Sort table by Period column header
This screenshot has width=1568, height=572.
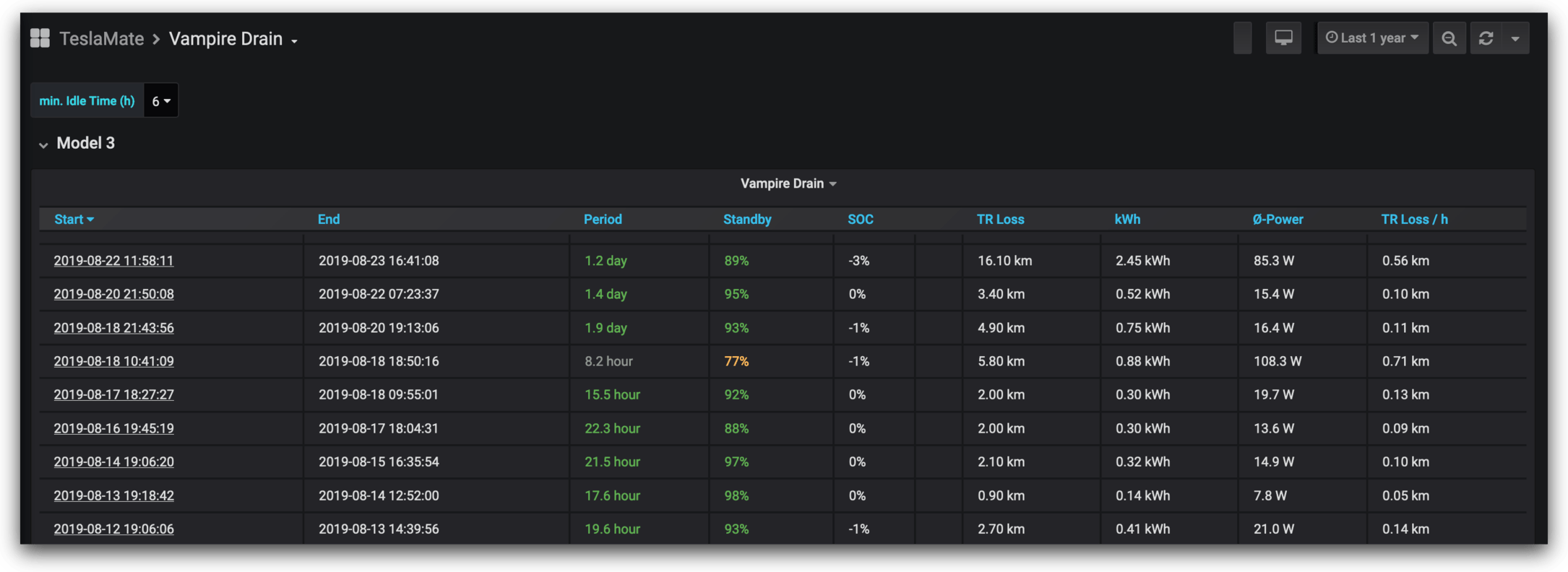pyautogui.click(x=602, y=220)
